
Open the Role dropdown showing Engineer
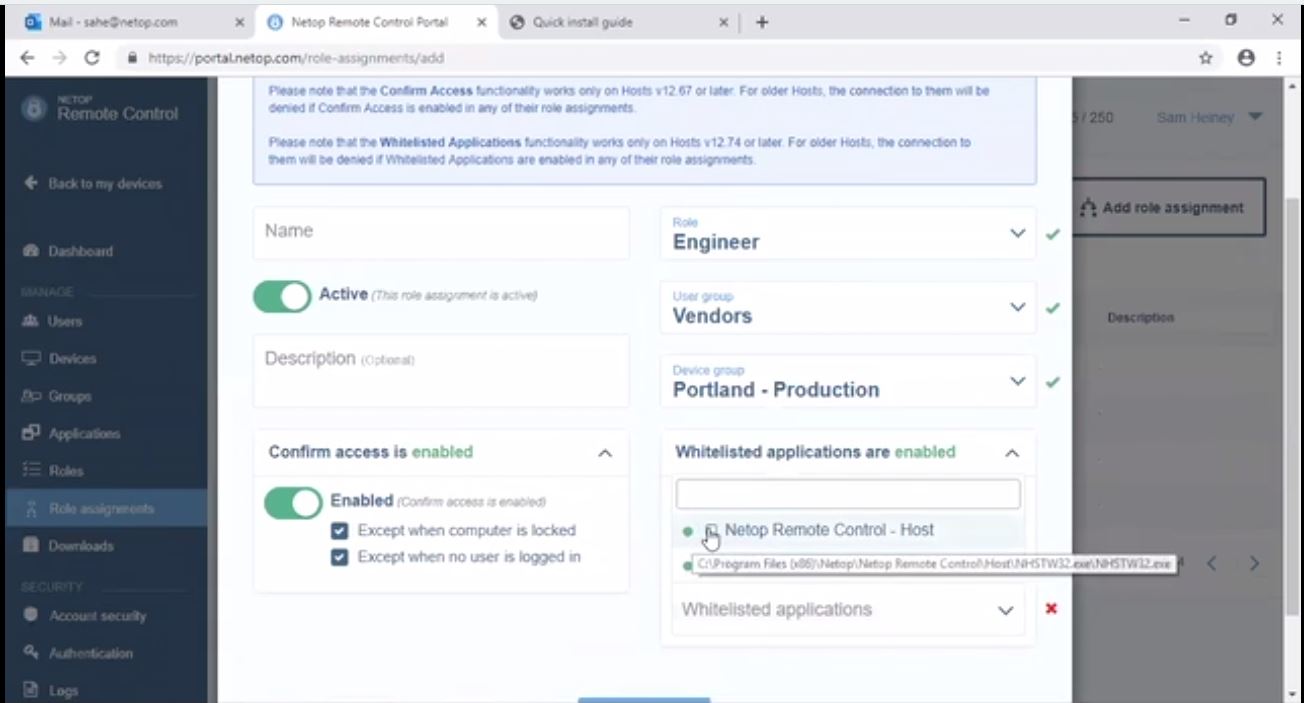(848, 234)
